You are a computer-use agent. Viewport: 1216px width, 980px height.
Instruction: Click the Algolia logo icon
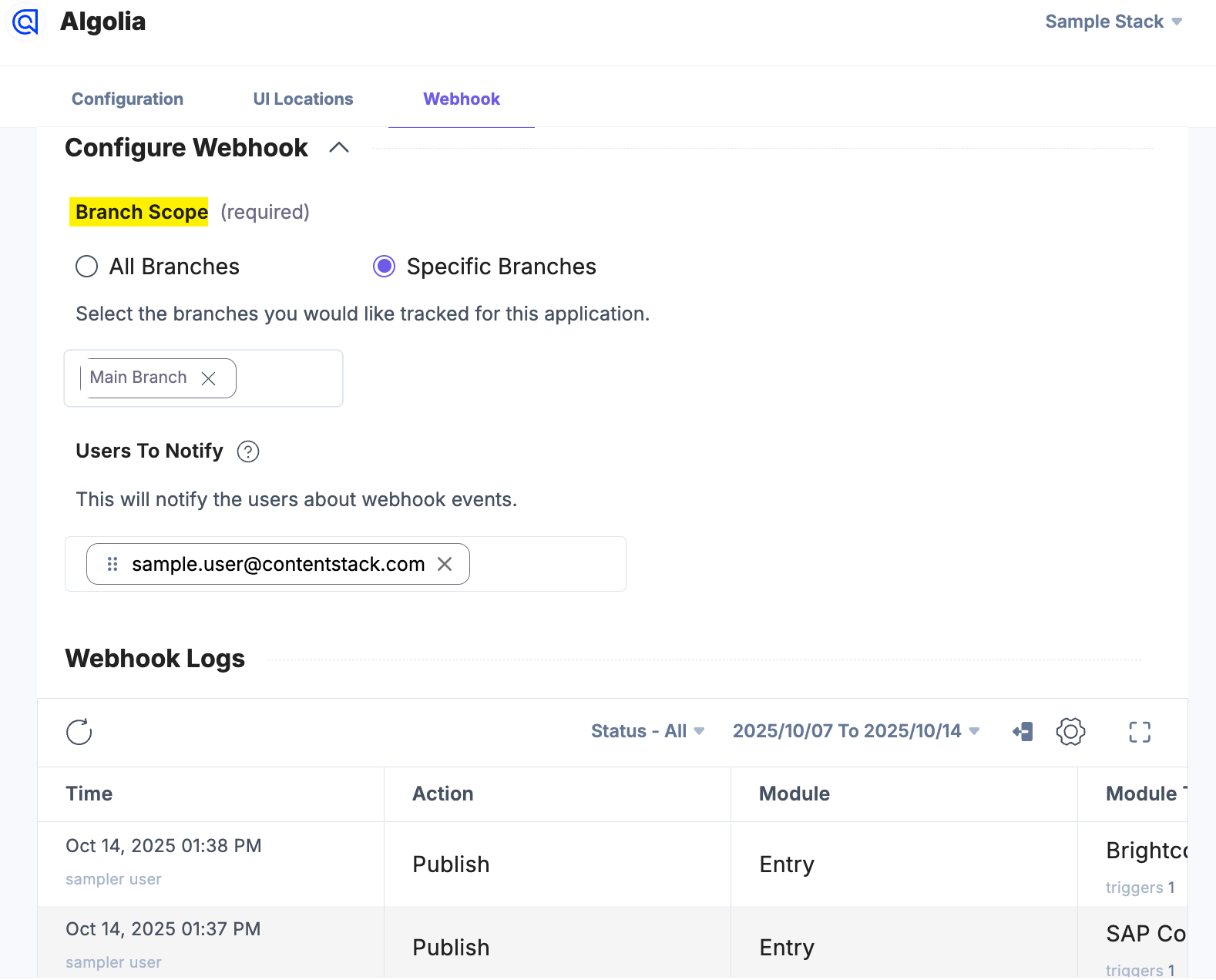coord(25,22)
